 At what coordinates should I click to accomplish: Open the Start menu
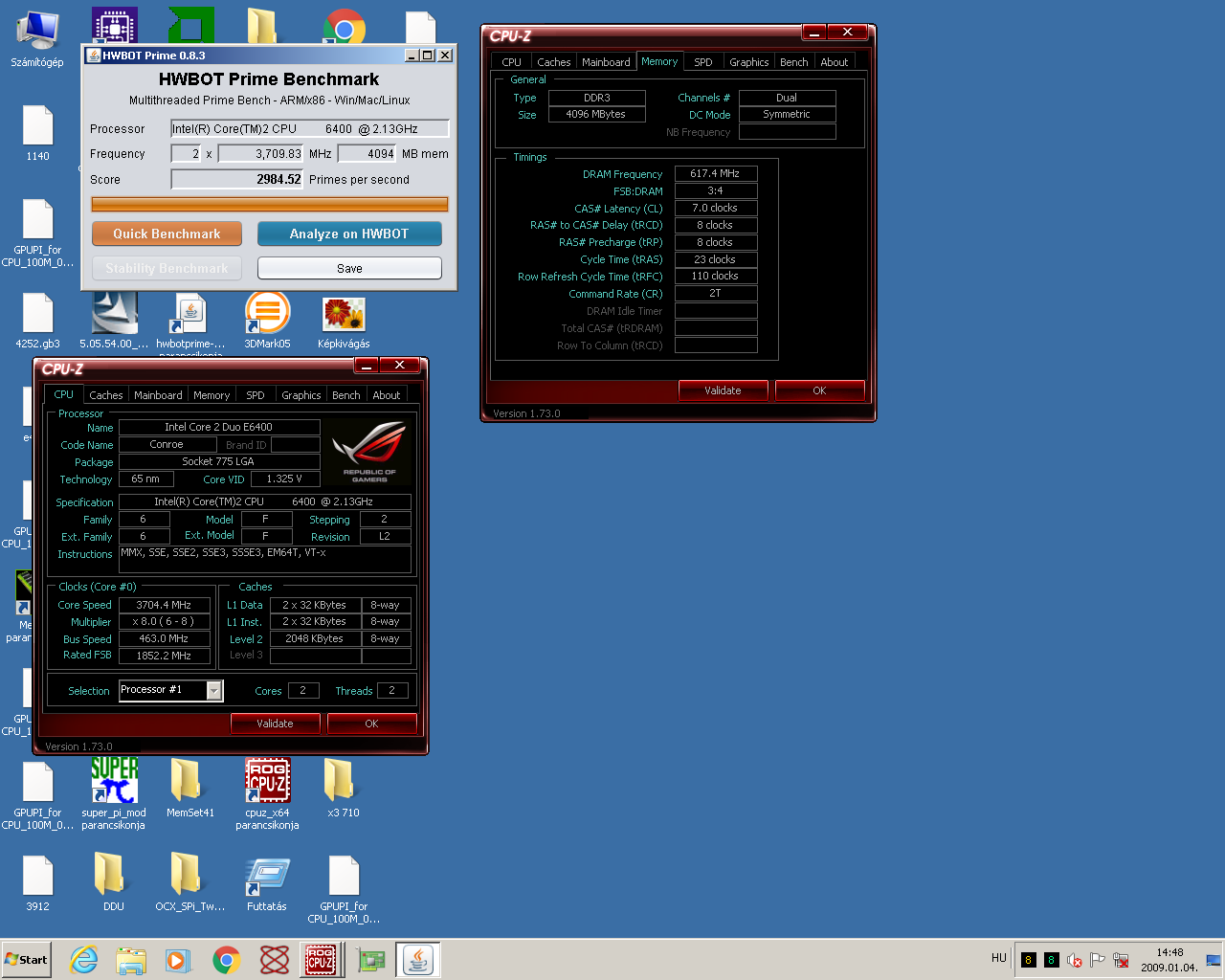[26, 960]
